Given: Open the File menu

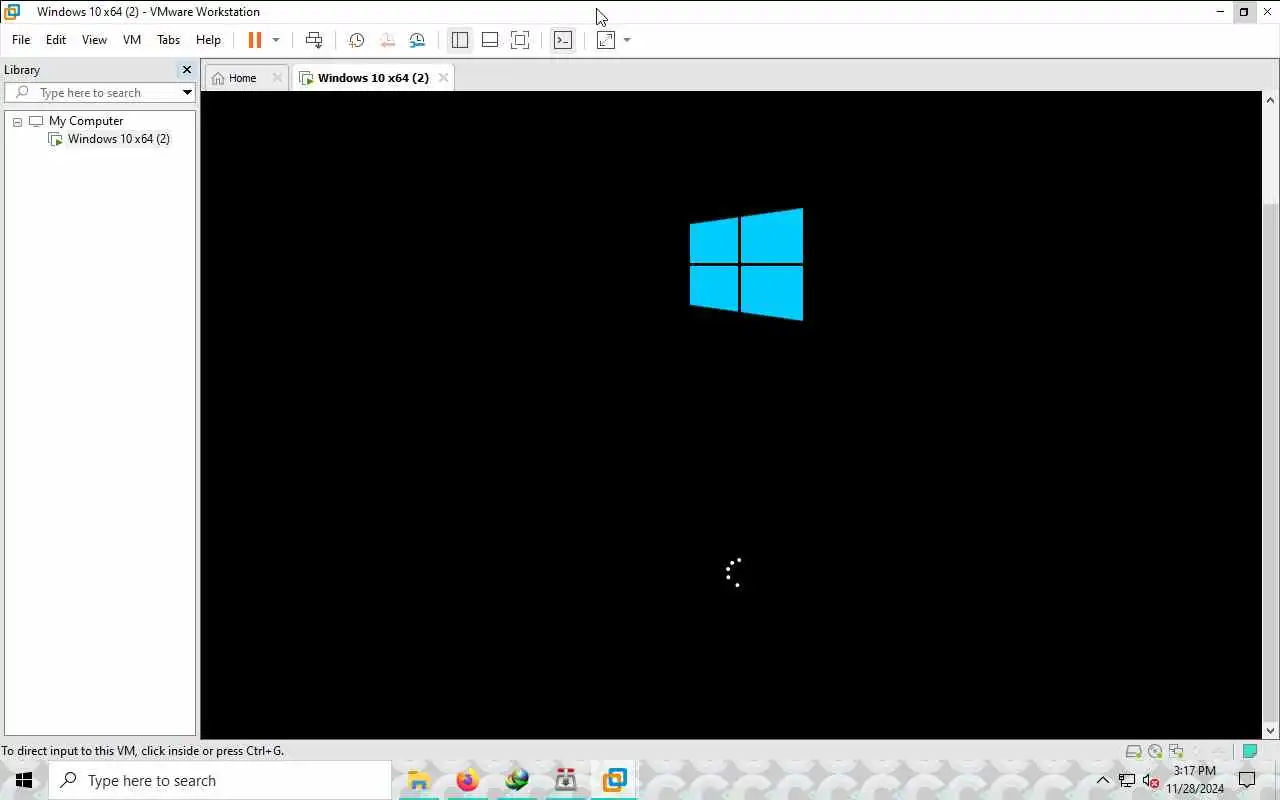Looking at the screenshot, I should (21, 40).
